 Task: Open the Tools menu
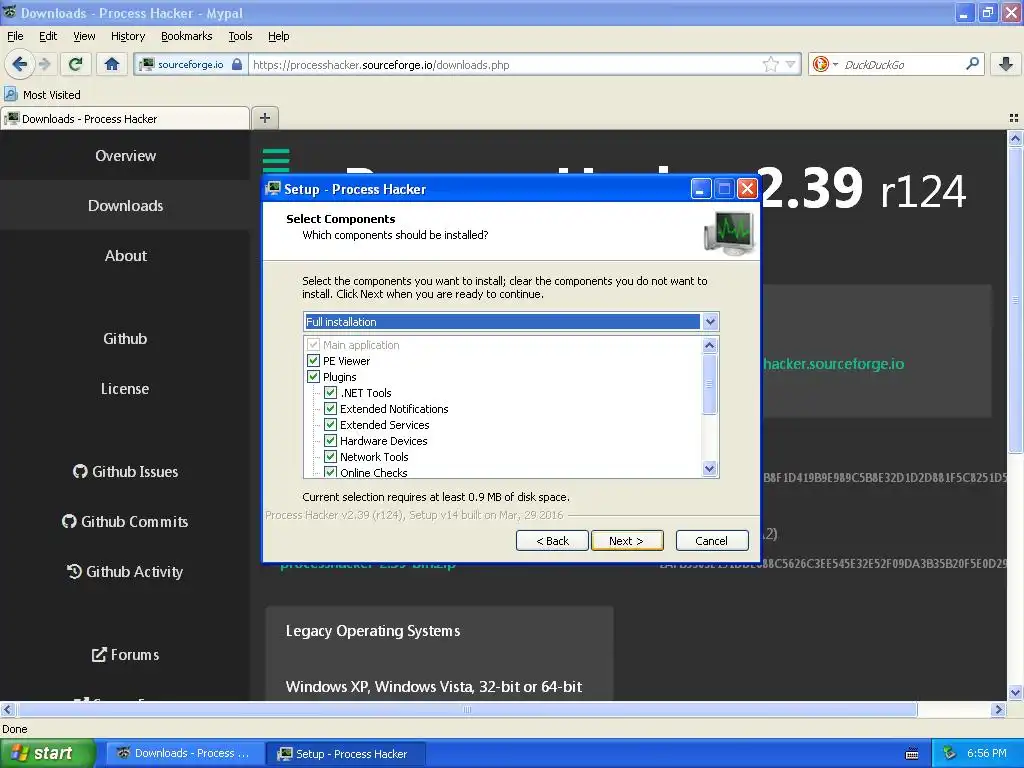pyautogui.click(x=240, y=37)
